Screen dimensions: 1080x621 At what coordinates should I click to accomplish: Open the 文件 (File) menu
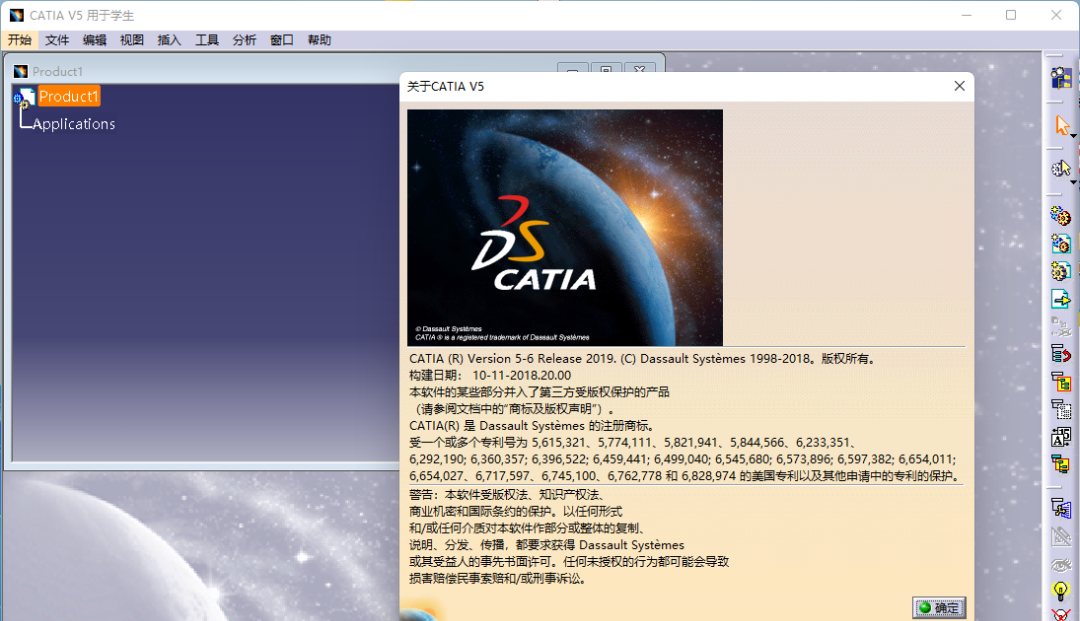click(57, 40)
